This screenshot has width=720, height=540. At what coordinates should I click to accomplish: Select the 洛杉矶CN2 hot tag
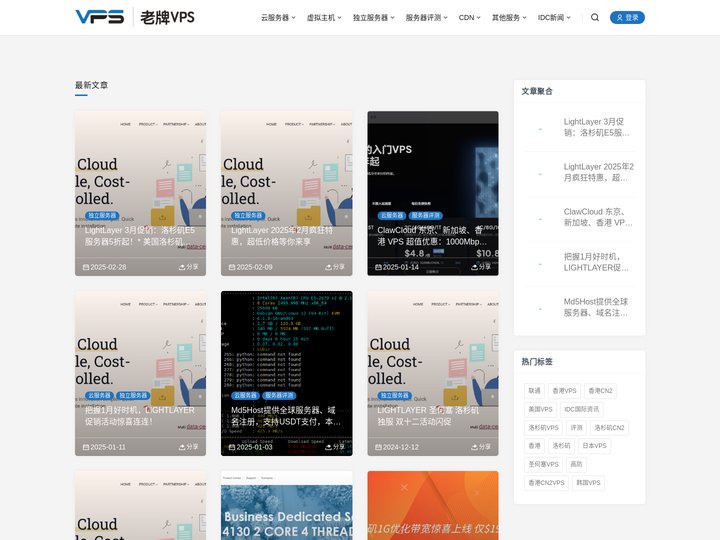pyautogui.click(x=609, y=428)
